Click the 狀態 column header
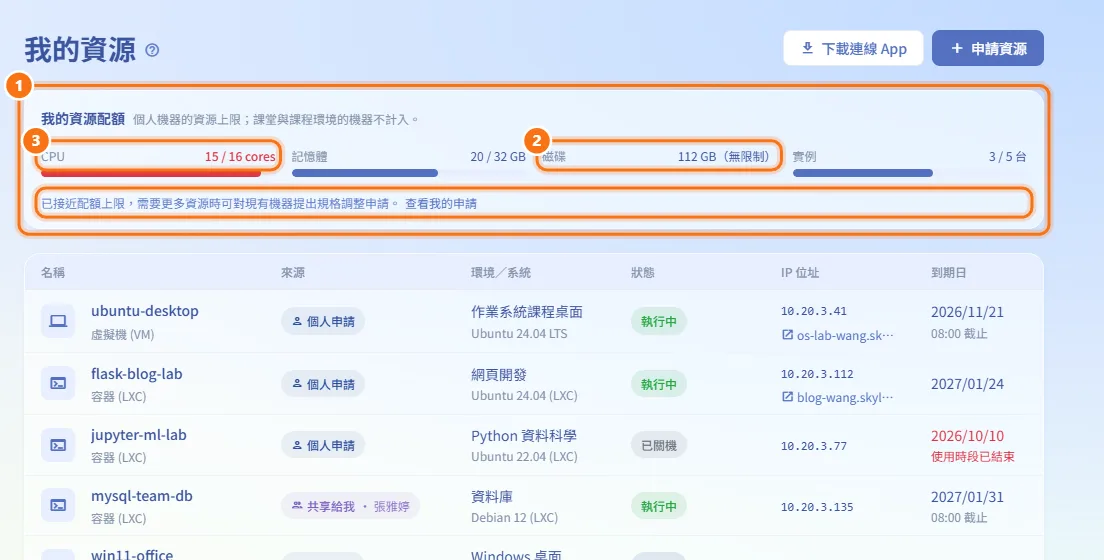1104x560 pixels. point(643,273)
